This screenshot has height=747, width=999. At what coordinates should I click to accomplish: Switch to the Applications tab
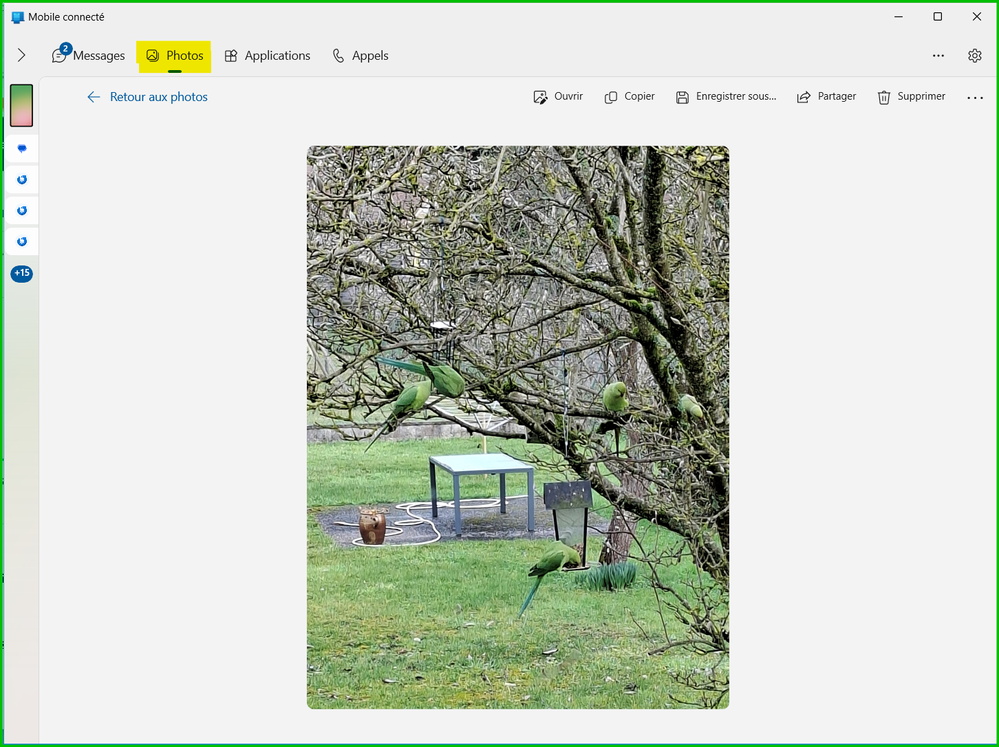click(x=268, y=55)
